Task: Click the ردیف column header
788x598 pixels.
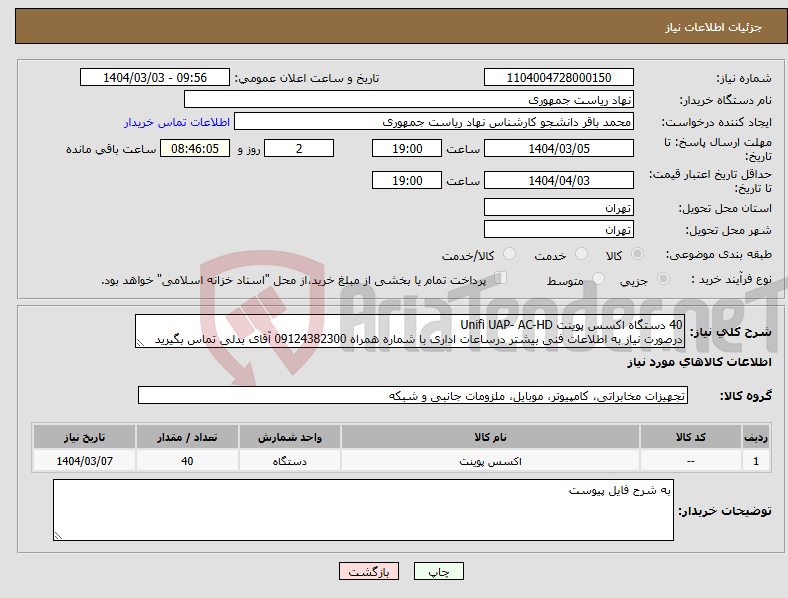Action: click(756, 437)
